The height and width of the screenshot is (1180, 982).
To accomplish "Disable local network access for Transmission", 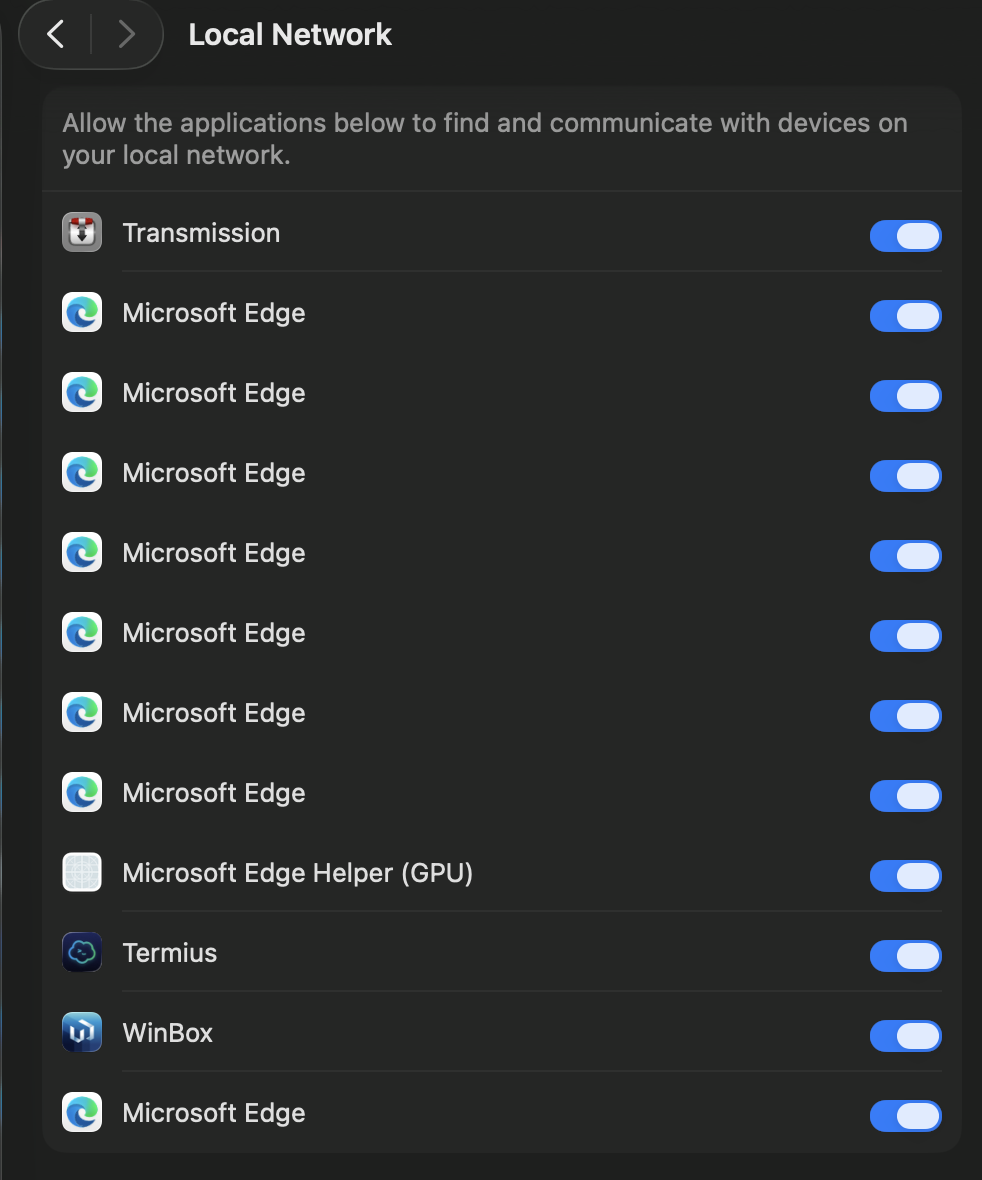I will [x=905, y=236].
